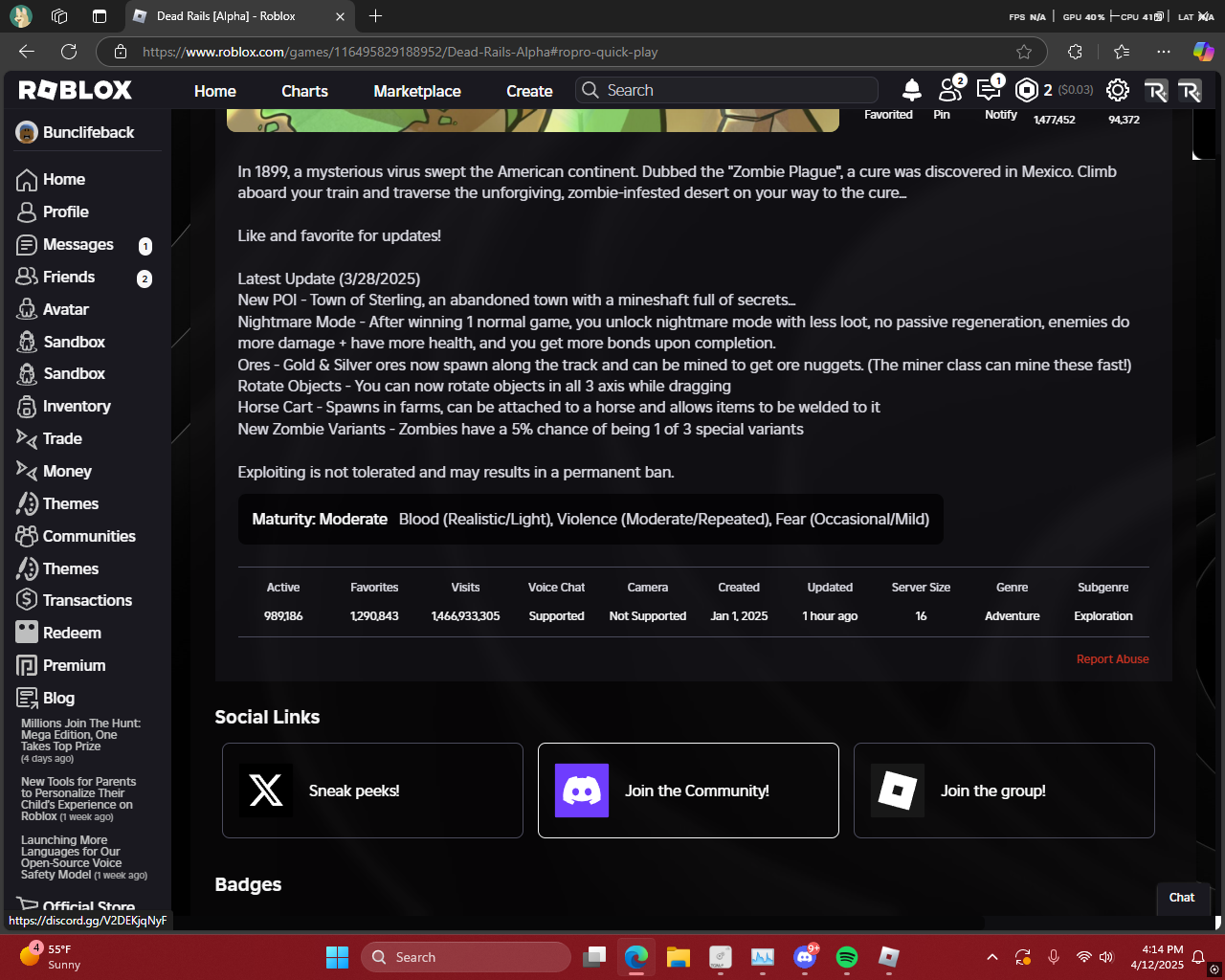Open Spotify from the taskbar
The height and width of the screenshot is (980, 1225).
[847, 957]
